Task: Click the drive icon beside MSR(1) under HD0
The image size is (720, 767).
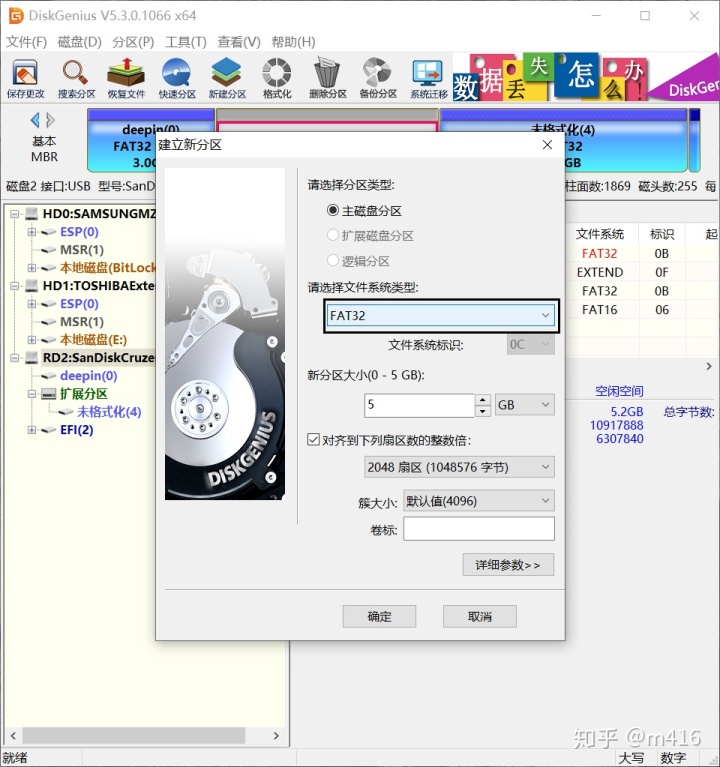Action: (x=49, y=250)
